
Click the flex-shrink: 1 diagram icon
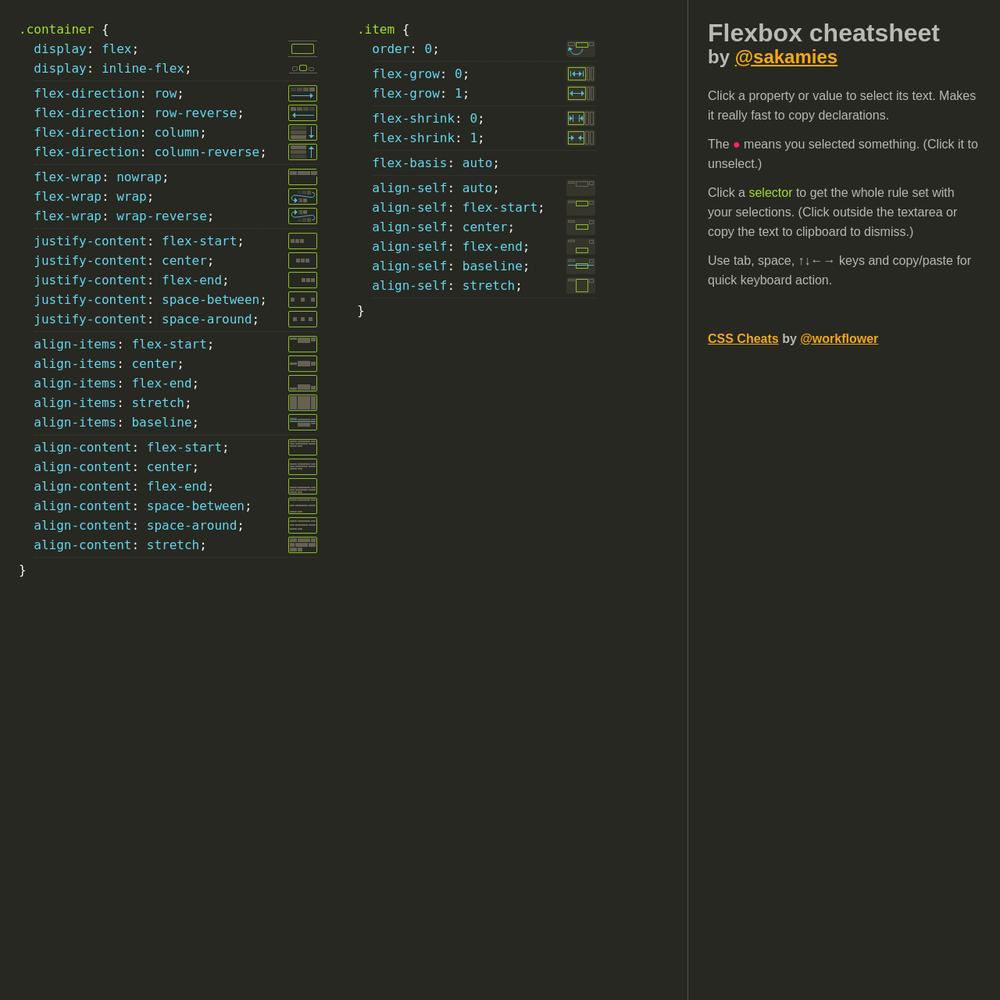click(581, 138)
